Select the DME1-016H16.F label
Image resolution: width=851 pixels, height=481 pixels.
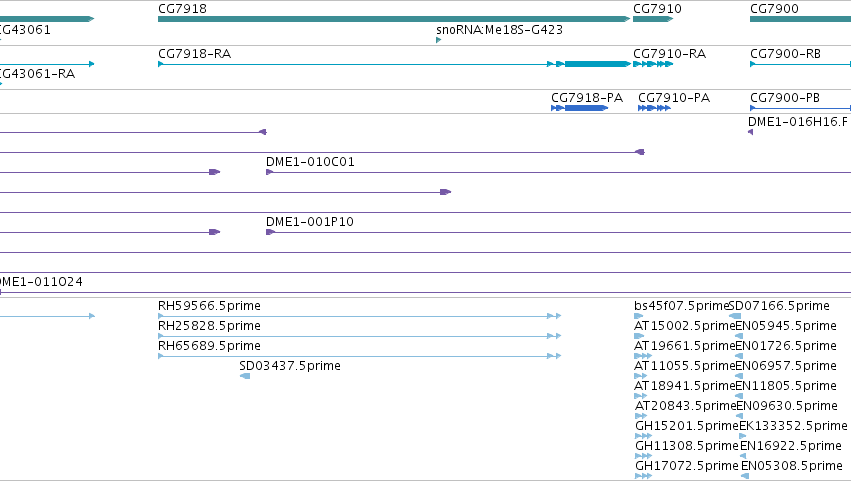click(x=798, y=122)
